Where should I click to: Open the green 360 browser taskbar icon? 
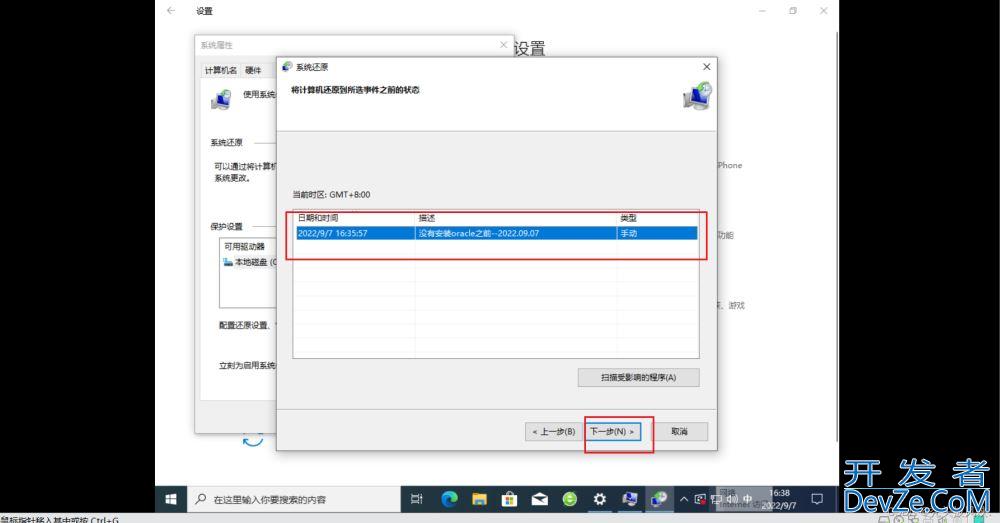570,499
